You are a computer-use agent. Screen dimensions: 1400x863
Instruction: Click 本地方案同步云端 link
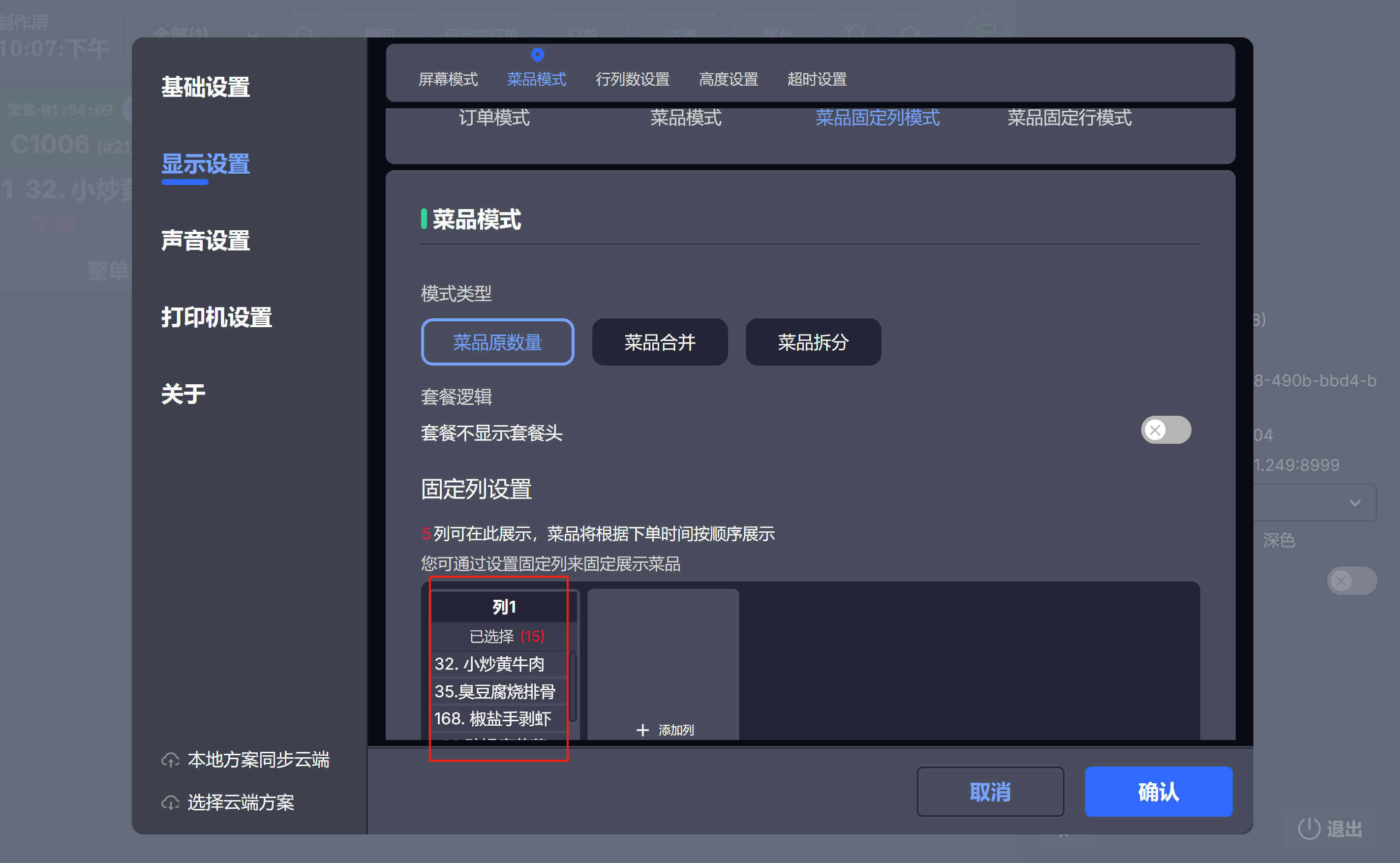(x=258, y=760)
